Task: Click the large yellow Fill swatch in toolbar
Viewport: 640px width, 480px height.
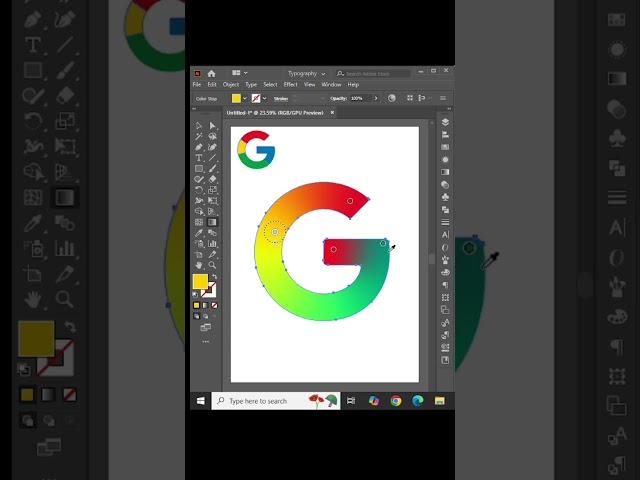Action: (x=200, y=282)
